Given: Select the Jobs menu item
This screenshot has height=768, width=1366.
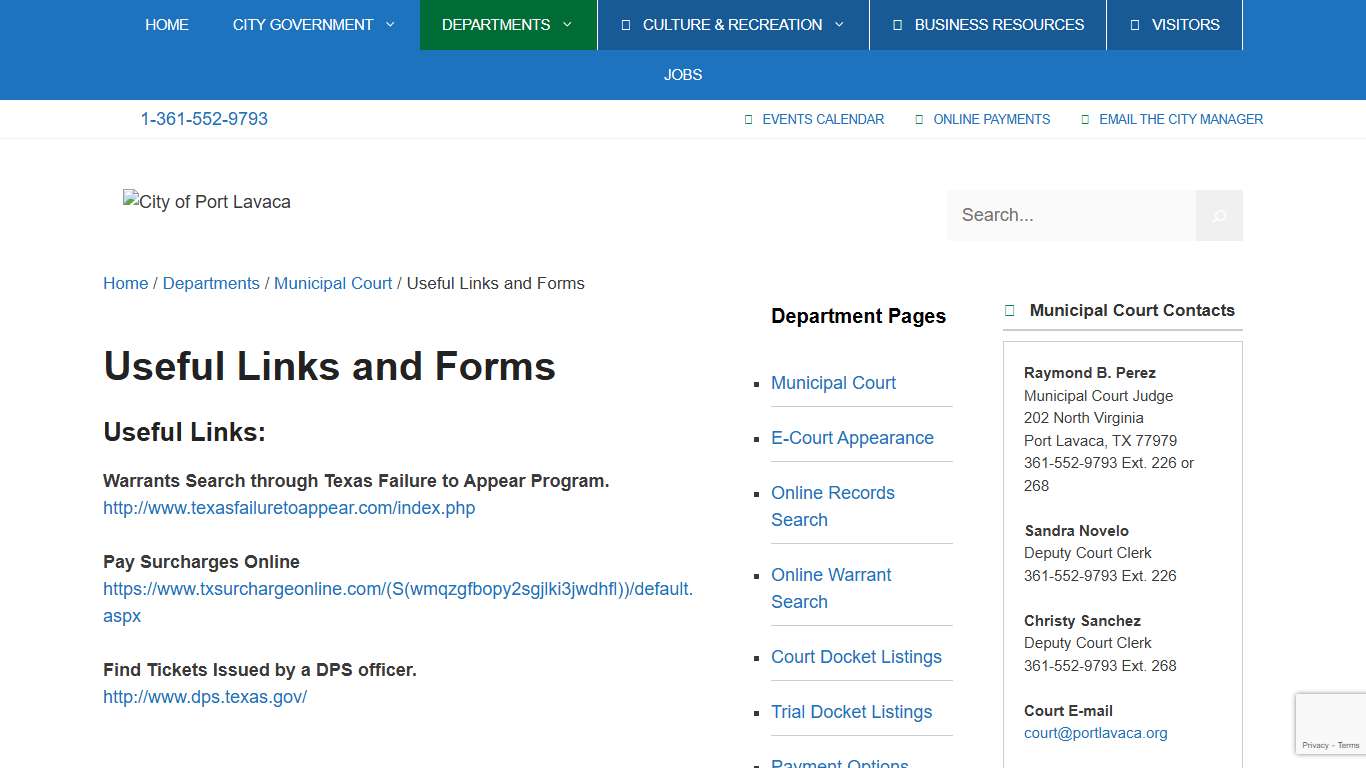Looking at the screenshot, I should (x=683, y=74).
